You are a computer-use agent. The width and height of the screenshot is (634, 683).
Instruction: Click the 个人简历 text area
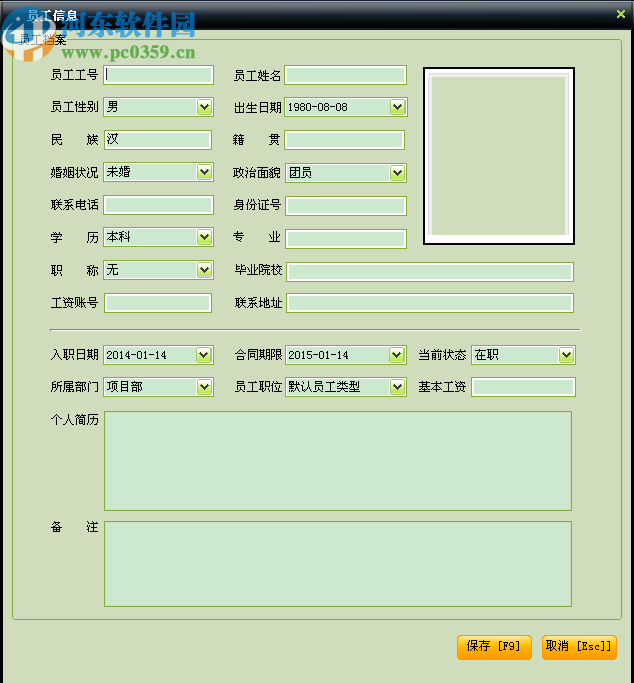(x=338, y=461)
